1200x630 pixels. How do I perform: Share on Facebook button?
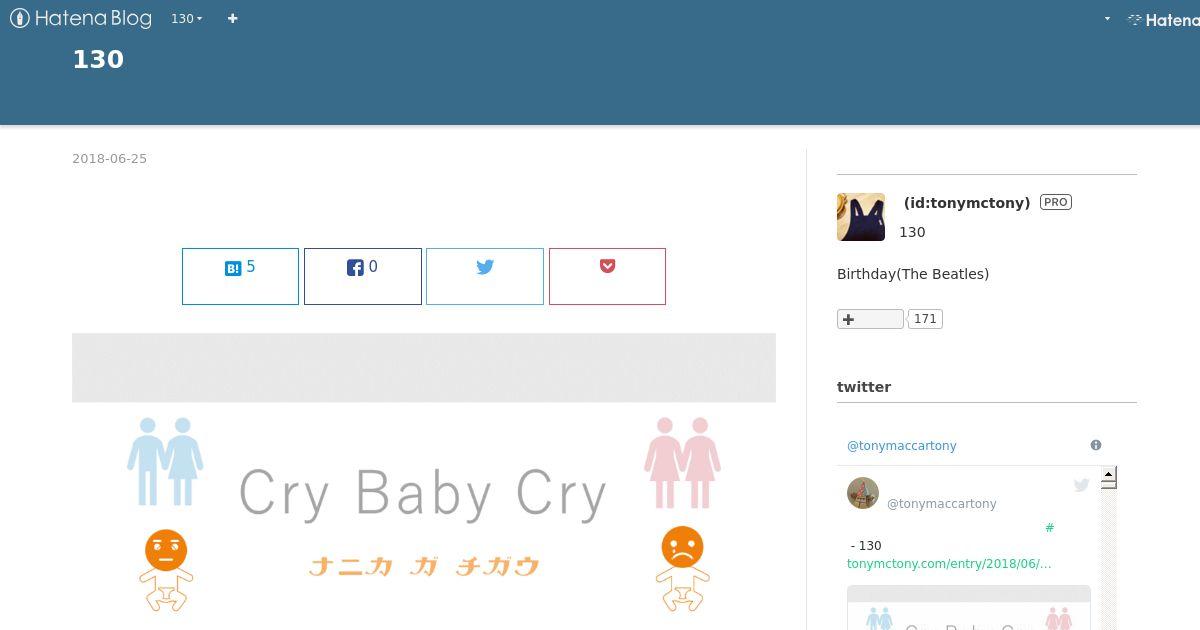[363, 276]
